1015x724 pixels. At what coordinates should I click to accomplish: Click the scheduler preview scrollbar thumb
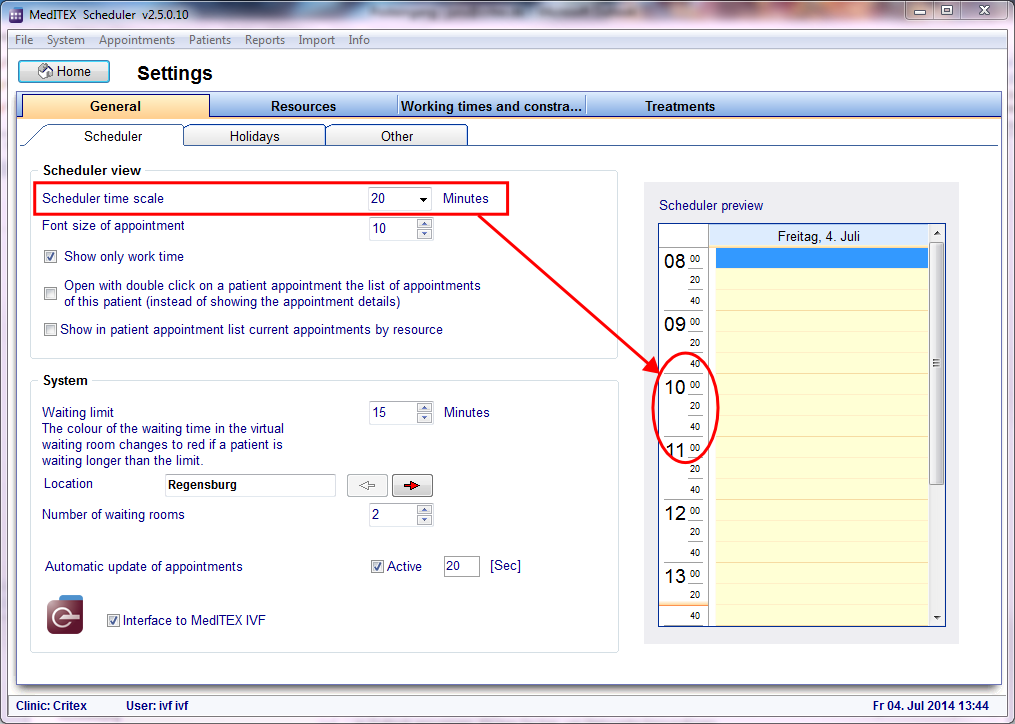[x=937, y=363]
